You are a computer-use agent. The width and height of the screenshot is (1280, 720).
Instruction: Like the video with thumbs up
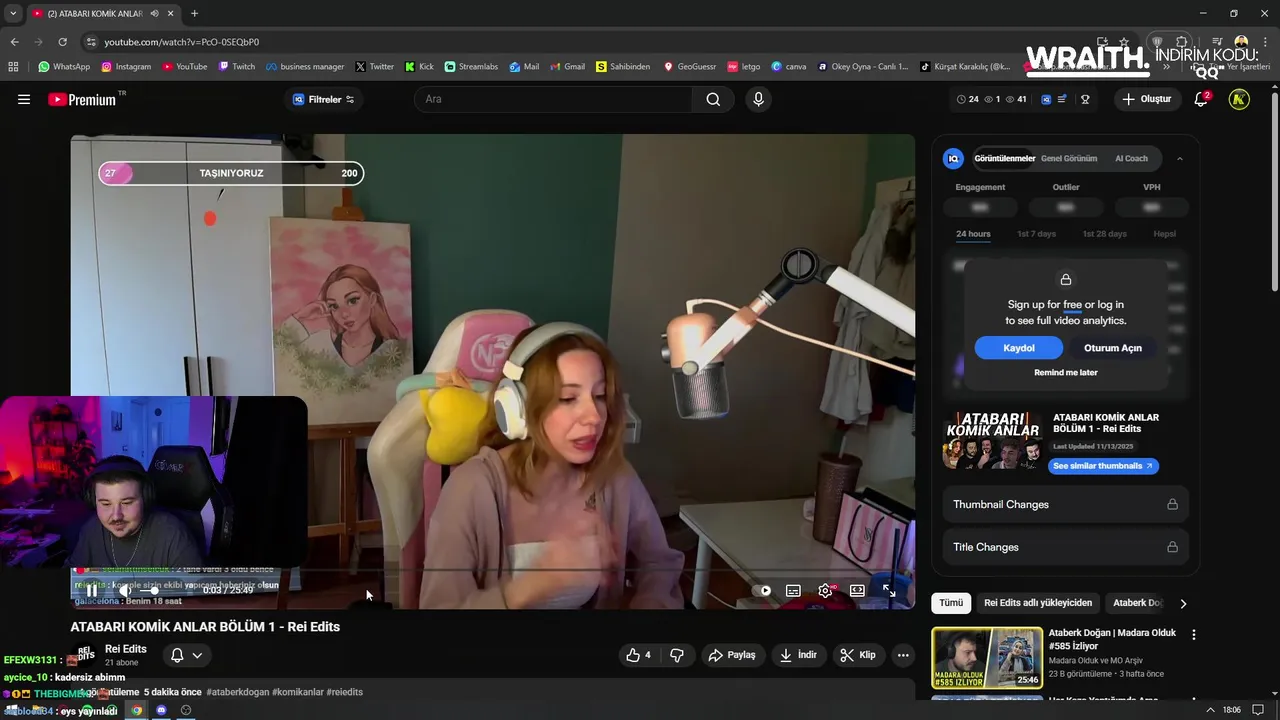tap(638, 655)
